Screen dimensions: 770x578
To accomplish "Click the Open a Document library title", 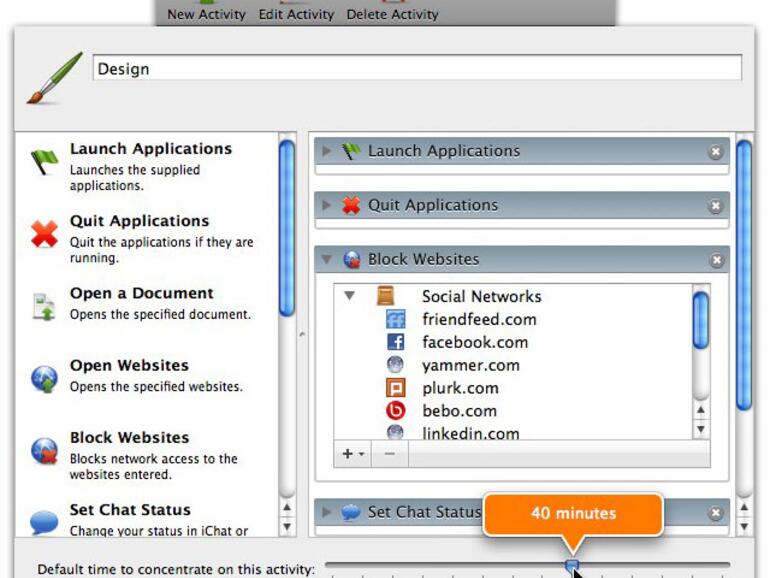I will click(x=141, y=293).
